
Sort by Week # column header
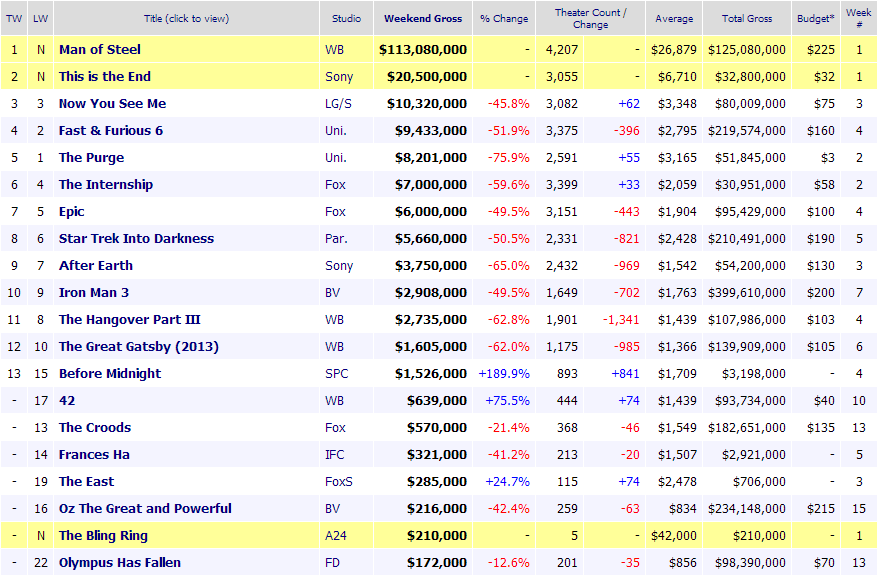(x=859, y=18)
